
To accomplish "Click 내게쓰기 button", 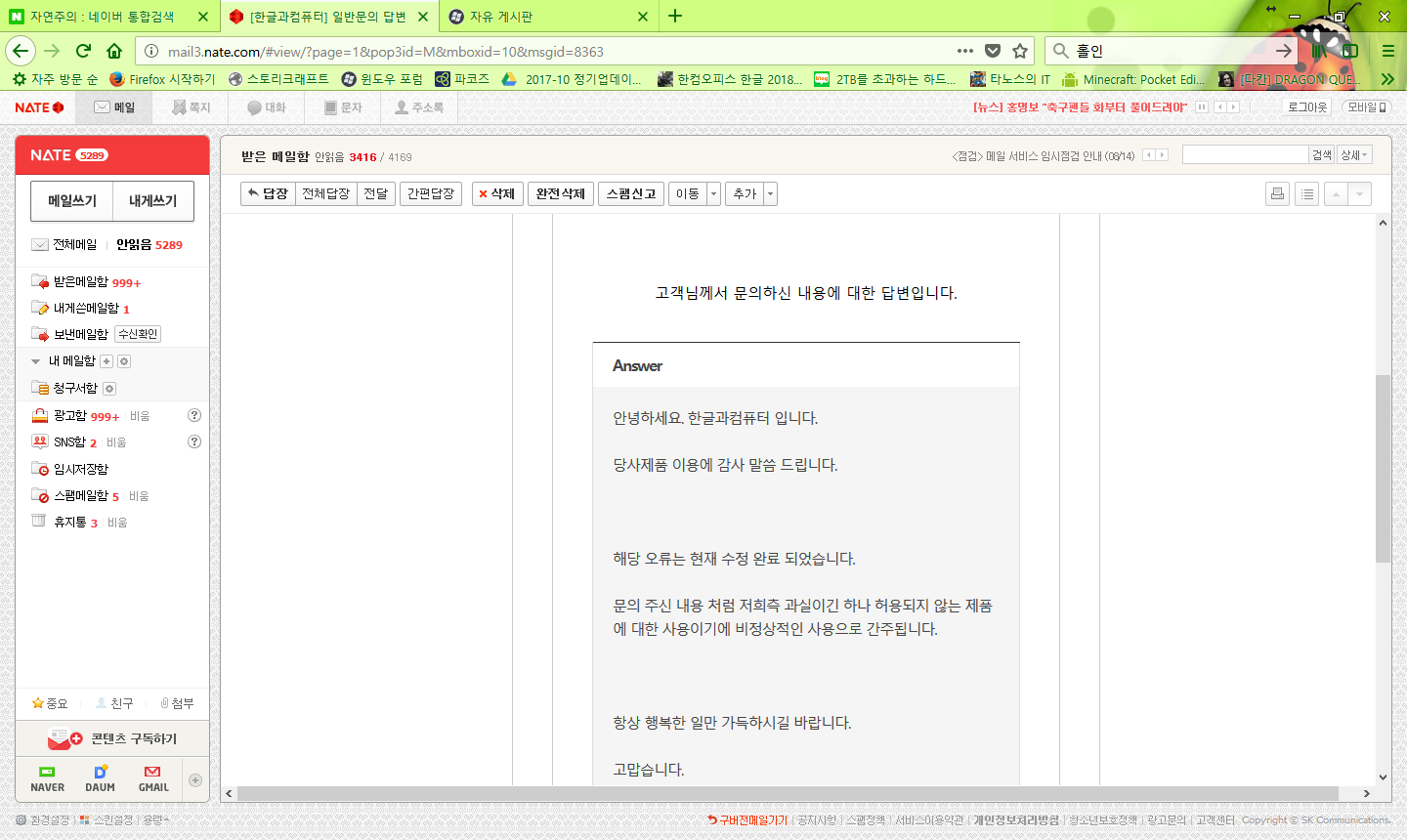I will tap(153, 200).
